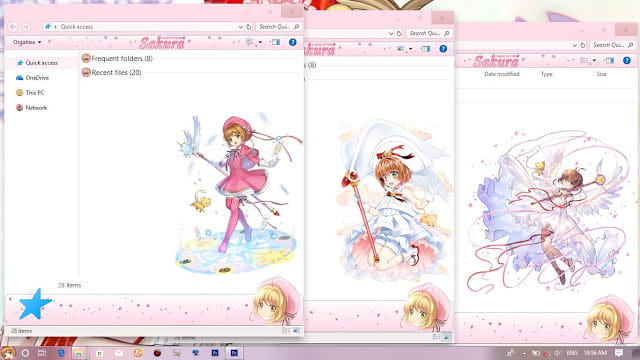Change view layout icon in front window
Viewport: 640px width, 360px height.
[250, 42]
